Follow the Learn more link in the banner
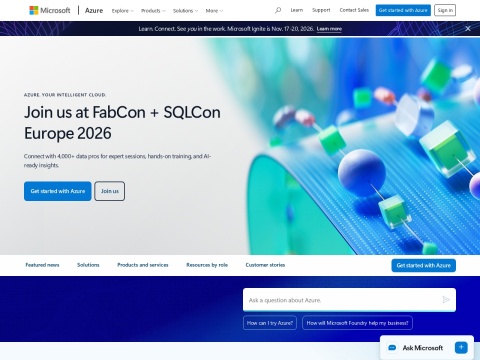Viewport: 480px width, 360px height. 329,29
